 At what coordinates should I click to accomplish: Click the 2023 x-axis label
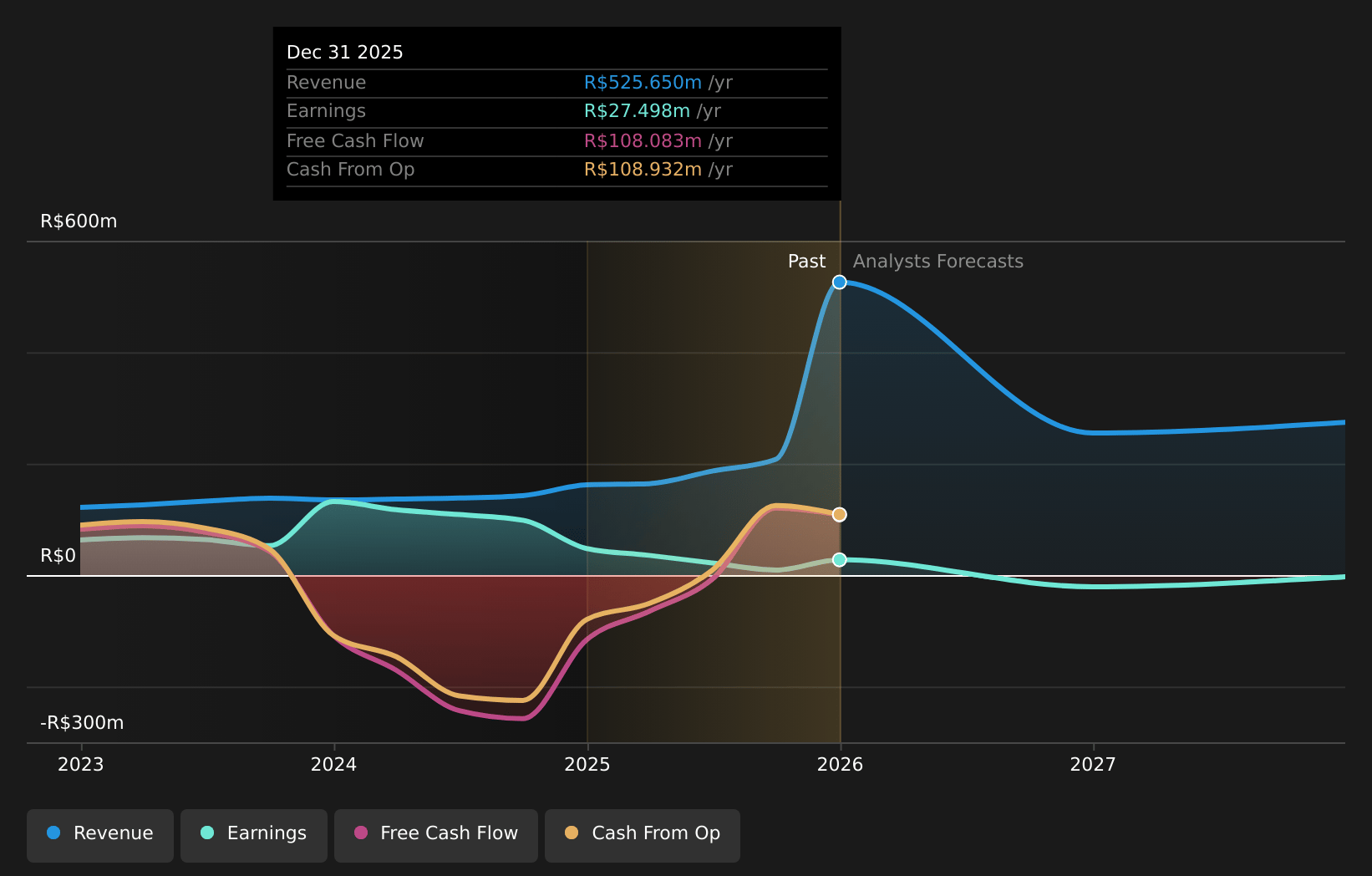pos(81,765)
